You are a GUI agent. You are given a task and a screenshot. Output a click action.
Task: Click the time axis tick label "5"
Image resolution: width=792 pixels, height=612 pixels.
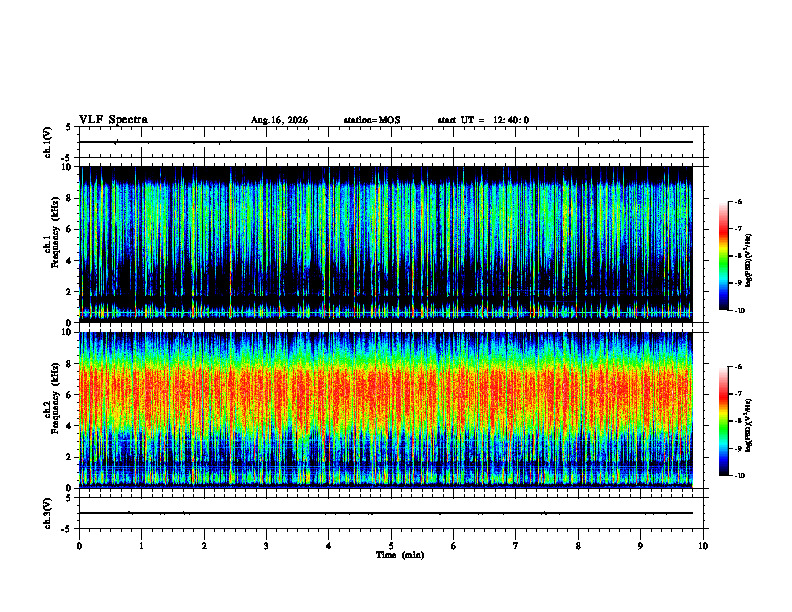[x=391, y=546]
